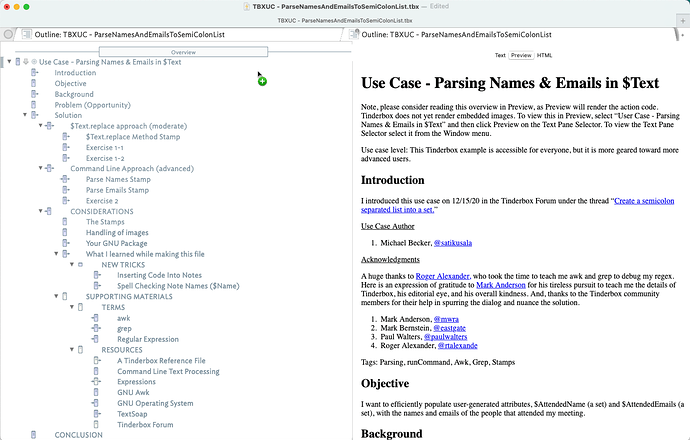Screen dimensions: 690x440
Task: Click the note icon beside Your GNU Package
Action: 66,243
